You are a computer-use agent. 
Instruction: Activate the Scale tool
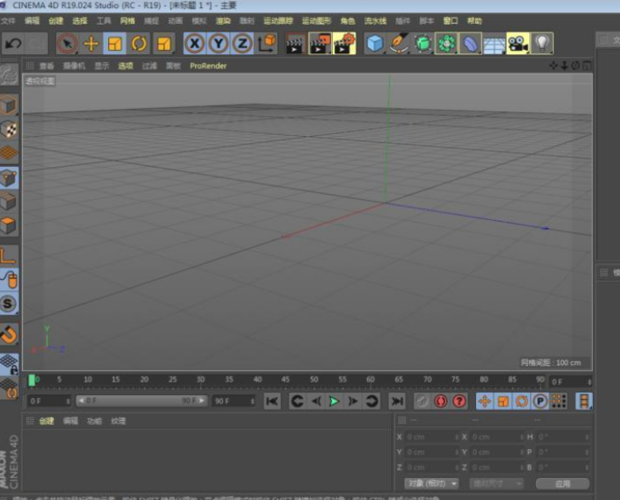pyautogui.click(x=115, y=43)
